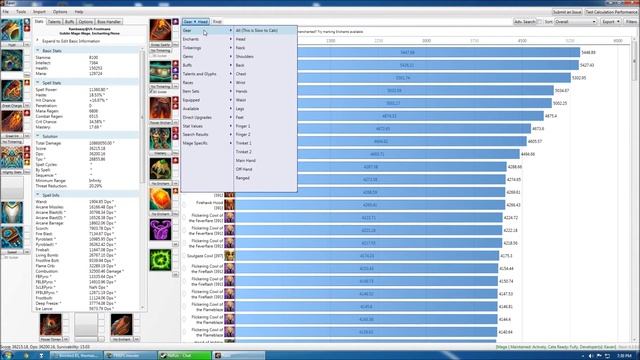Collapse the Solution section
This screenshot has width=640, height=360.
tap(38, 136)
